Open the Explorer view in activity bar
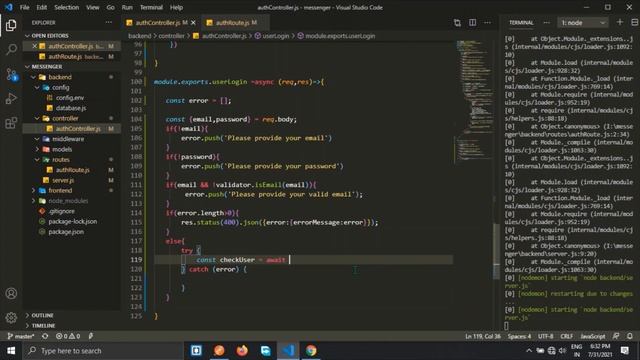Image resolution: width=640 pixels, height=360 pixels. pyautogui.click(x=11, y=25)
